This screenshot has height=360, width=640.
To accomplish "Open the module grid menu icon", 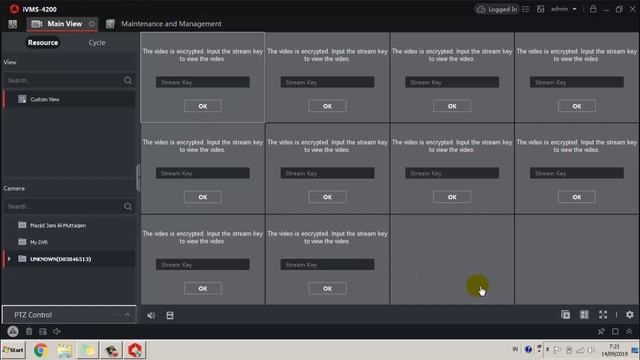I will click(x=13, y=24).
